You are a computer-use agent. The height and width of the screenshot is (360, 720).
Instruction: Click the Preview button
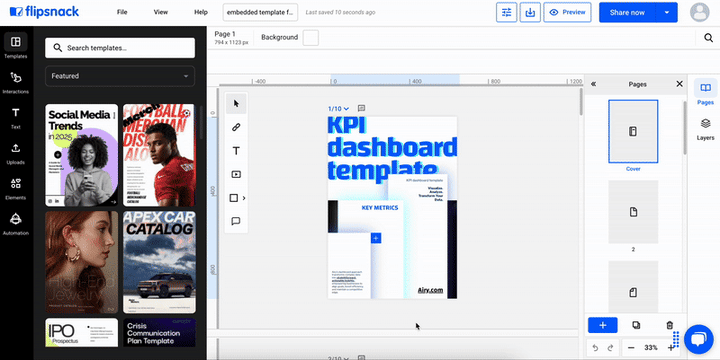point(567,12)
